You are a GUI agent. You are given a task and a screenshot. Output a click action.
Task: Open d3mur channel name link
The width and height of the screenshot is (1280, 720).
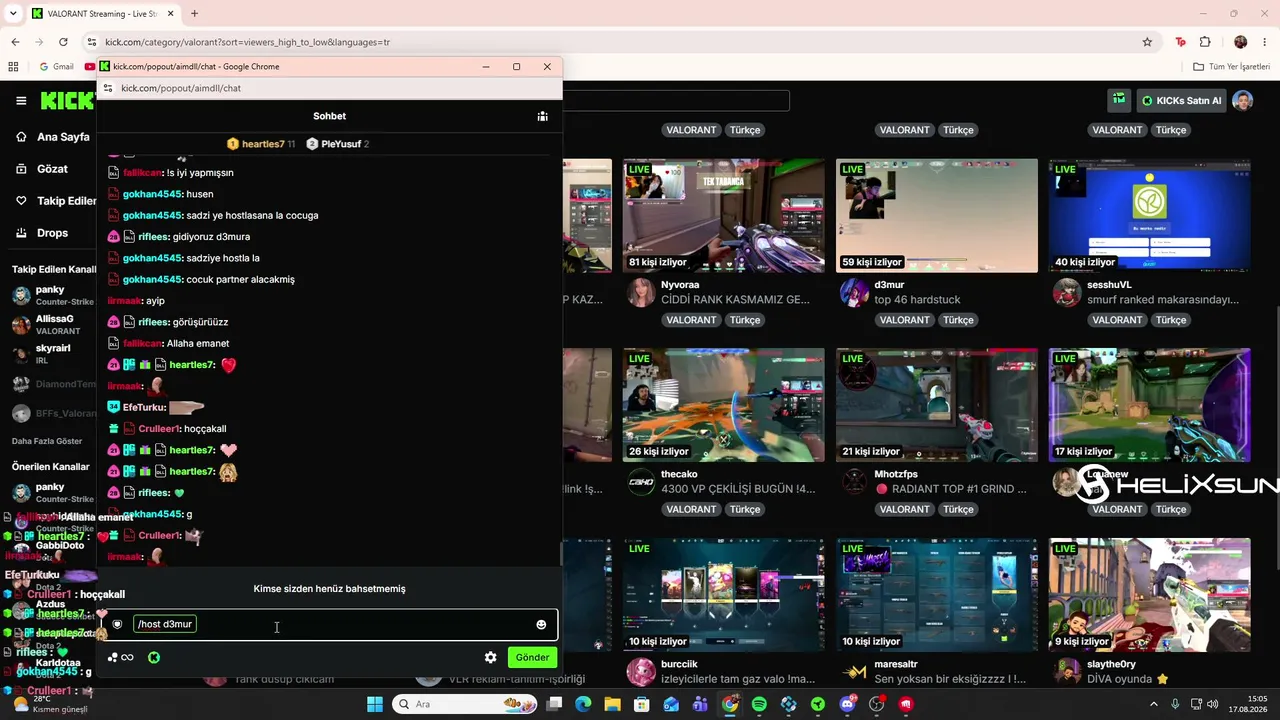[889, 285]
